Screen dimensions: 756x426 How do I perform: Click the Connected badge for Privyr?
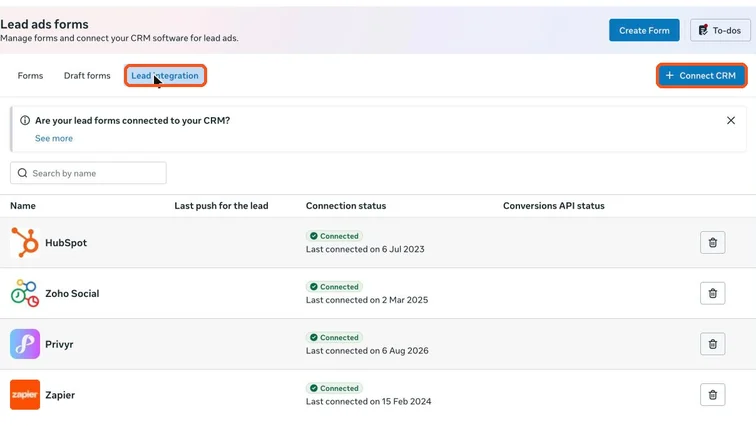pyautogui.click(x=334, y=337)
